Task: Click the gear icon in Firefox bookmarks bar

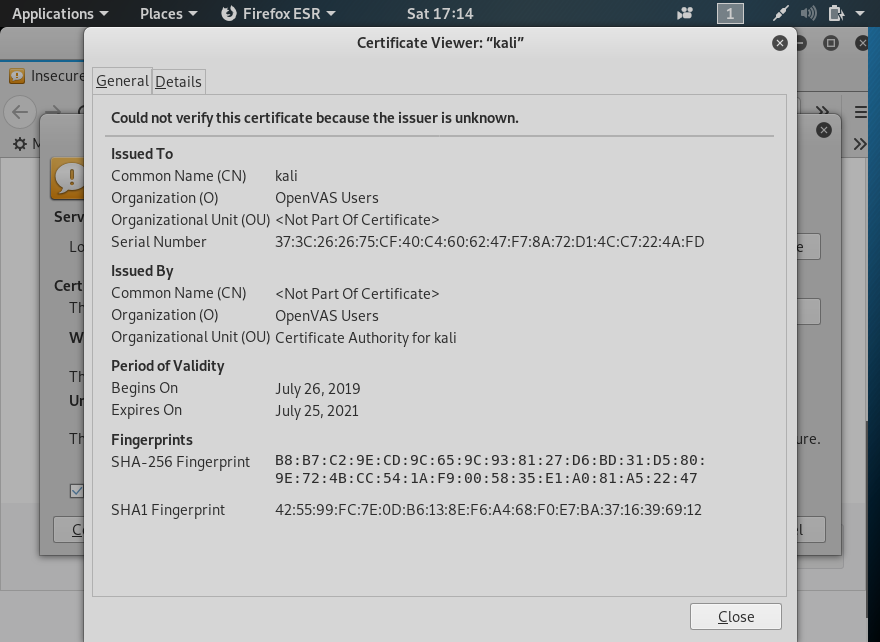Action: (x=20, y=144)
